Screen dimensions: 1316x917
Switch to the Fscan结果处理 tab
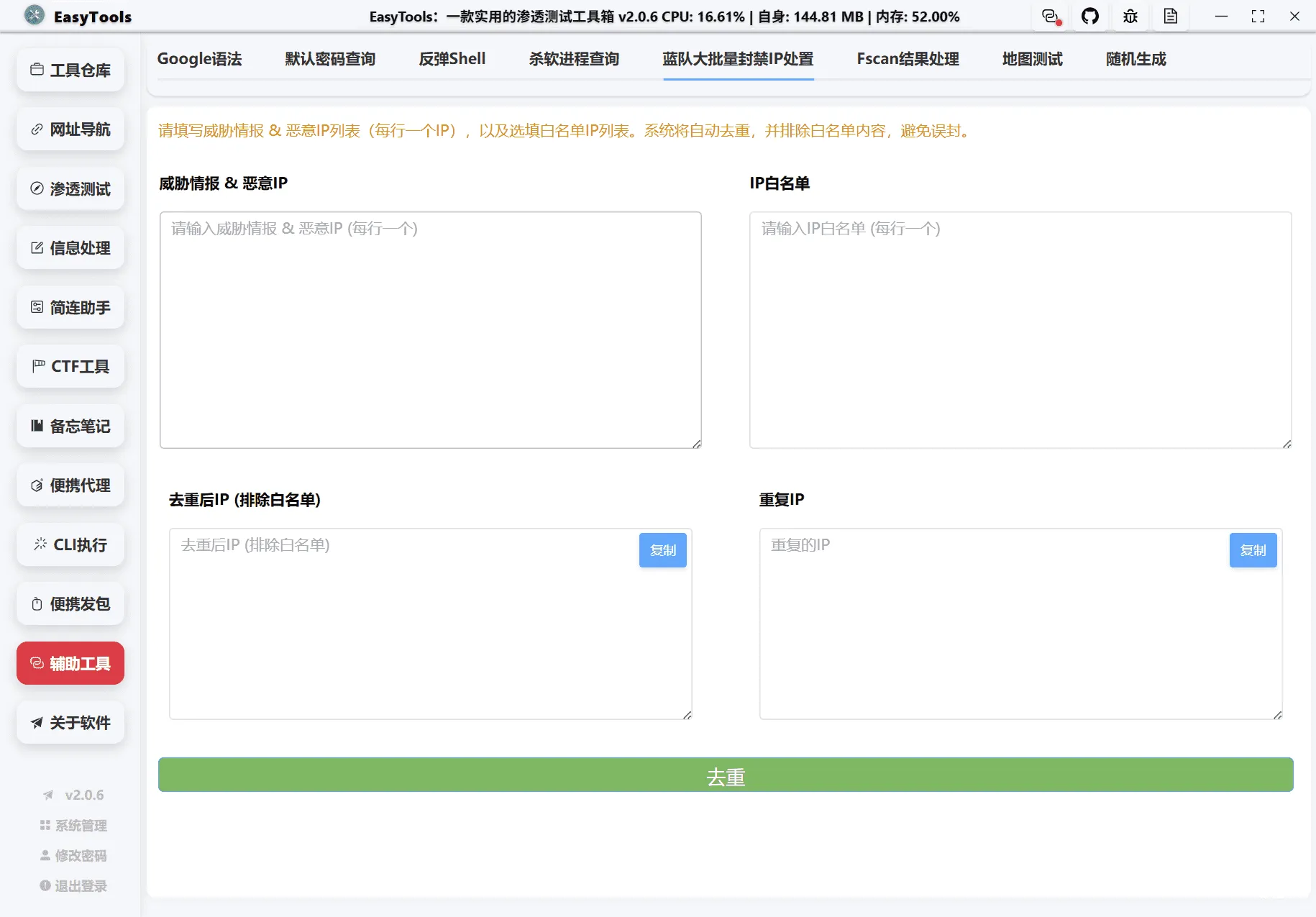pyautogui.click(x=908, y=59)
